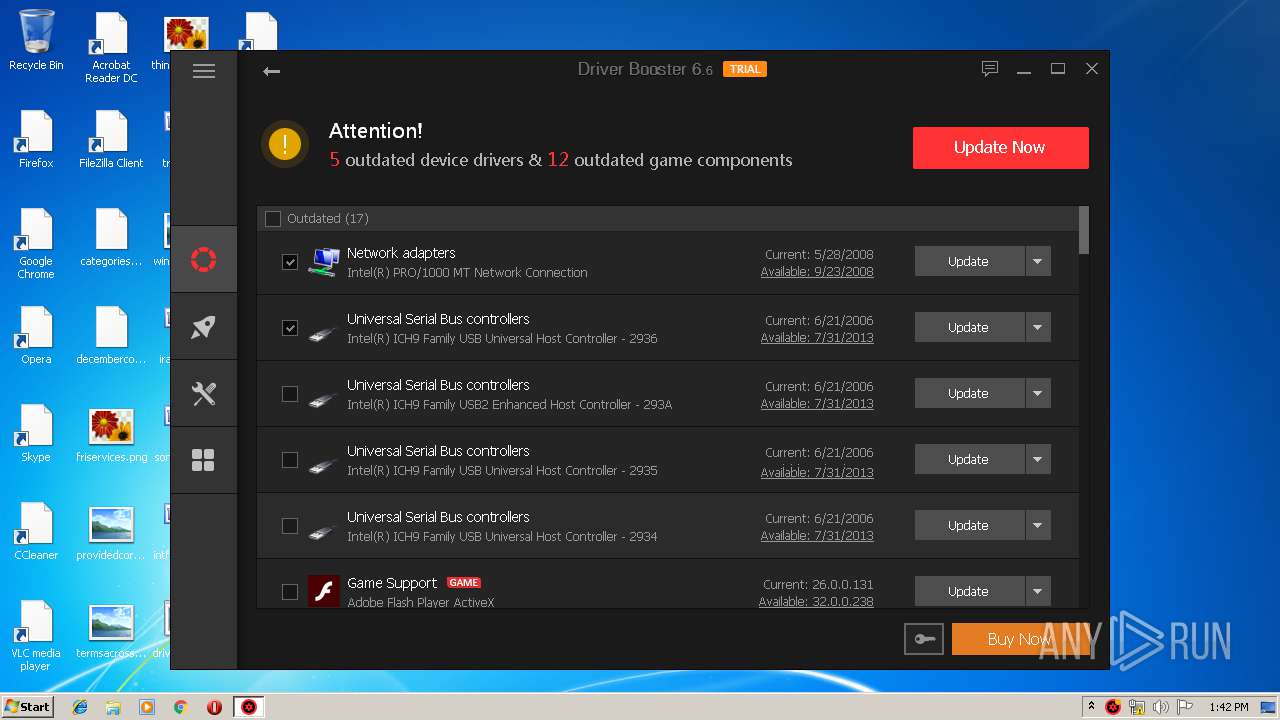
Task: Expand Update dropdown arrow for Controller 2936
Action: (1038, 327)
